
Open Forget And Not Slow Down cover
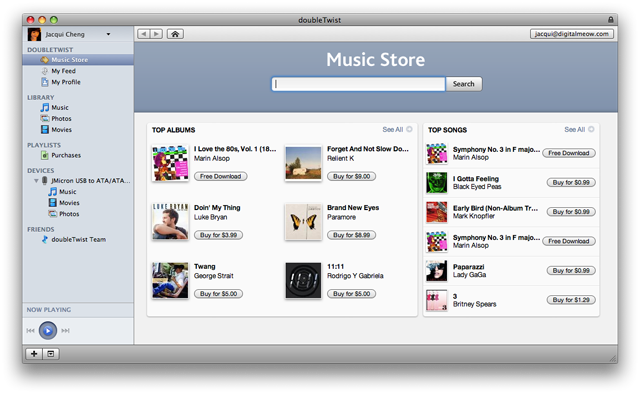303,163
